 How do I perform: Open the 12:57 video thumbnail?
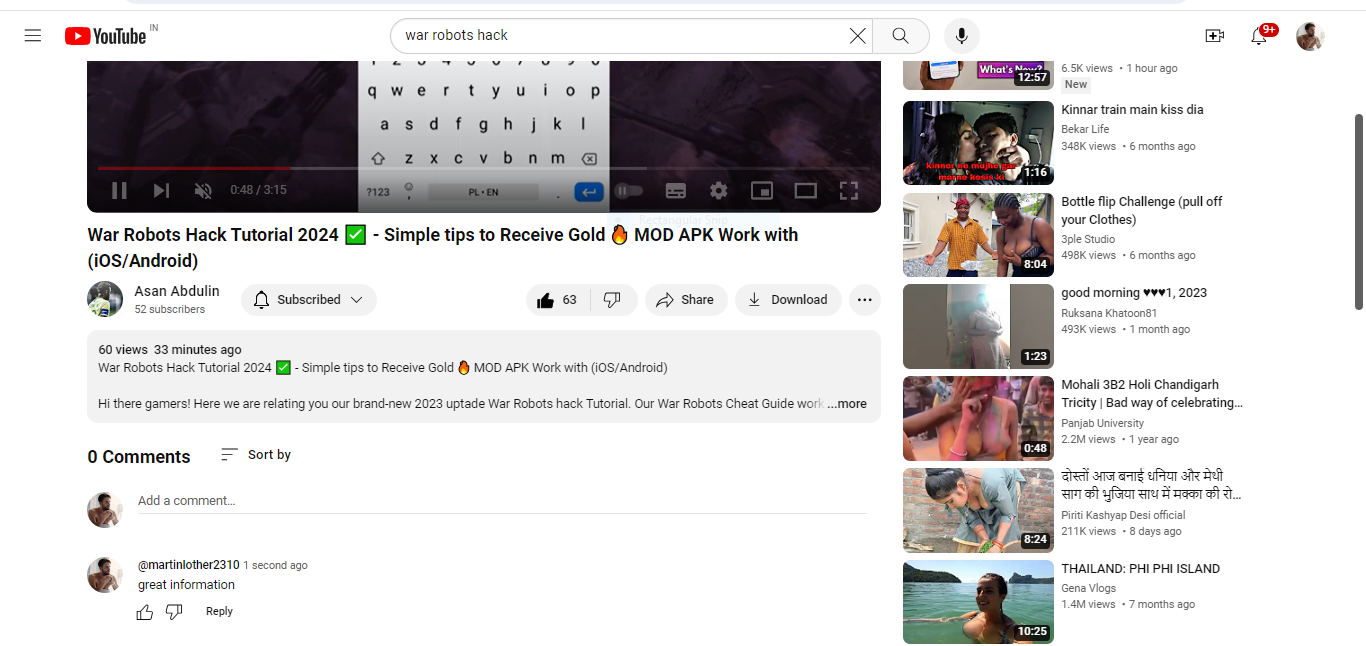(x=978, y=73)
